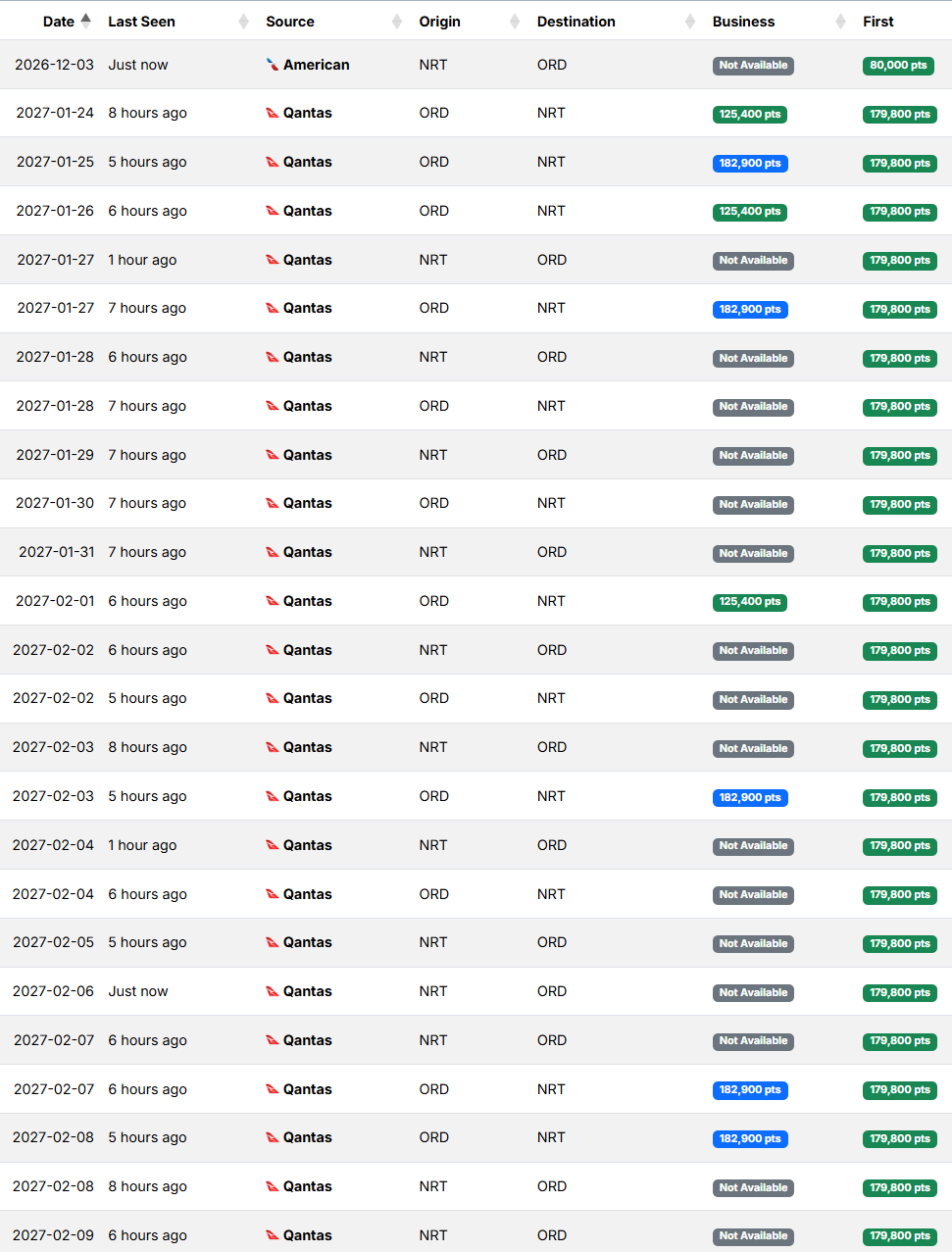
Task: Sort by Source using its sort icon
Action: point(397,22)
